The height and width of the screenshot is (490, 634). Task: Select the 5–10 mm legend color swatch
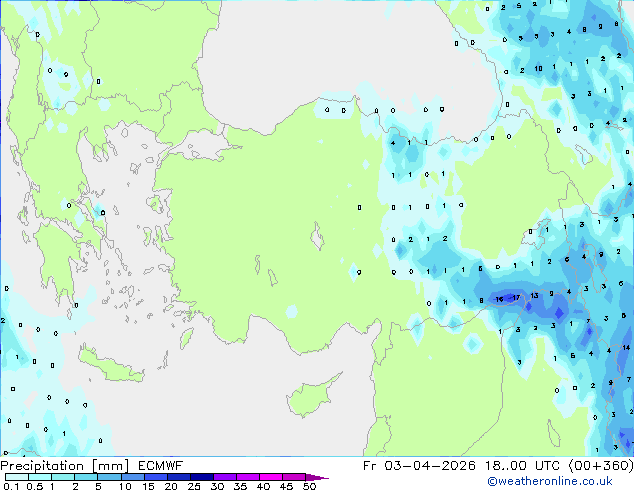coord(109,477)
